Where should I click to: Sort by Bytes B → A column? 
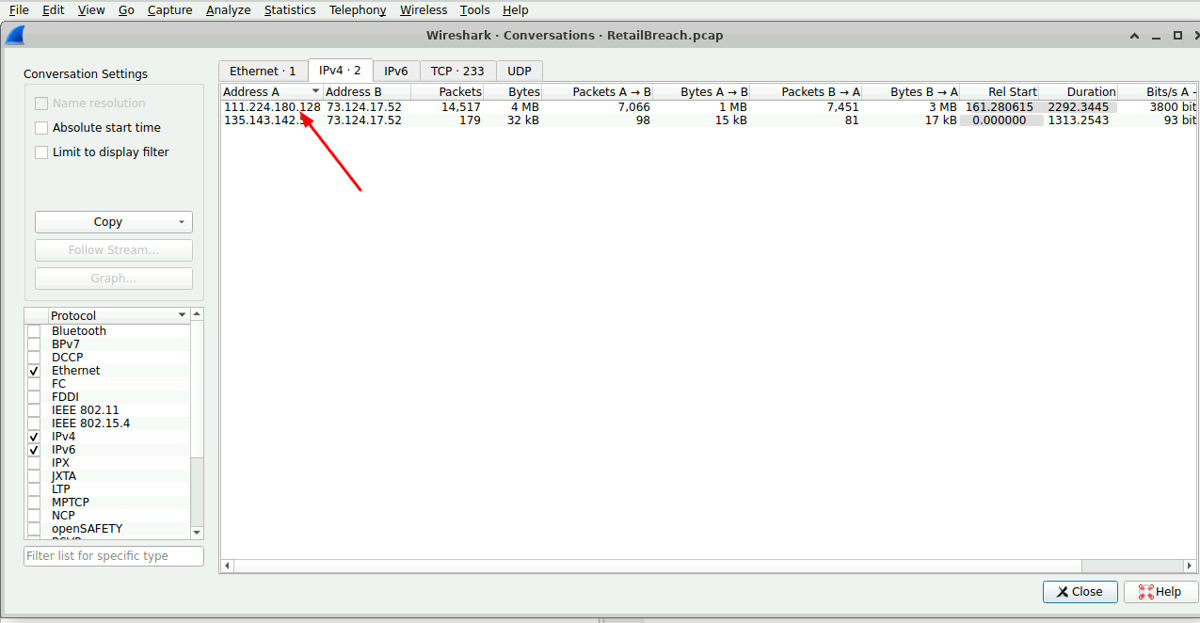(x=905, y=91)
